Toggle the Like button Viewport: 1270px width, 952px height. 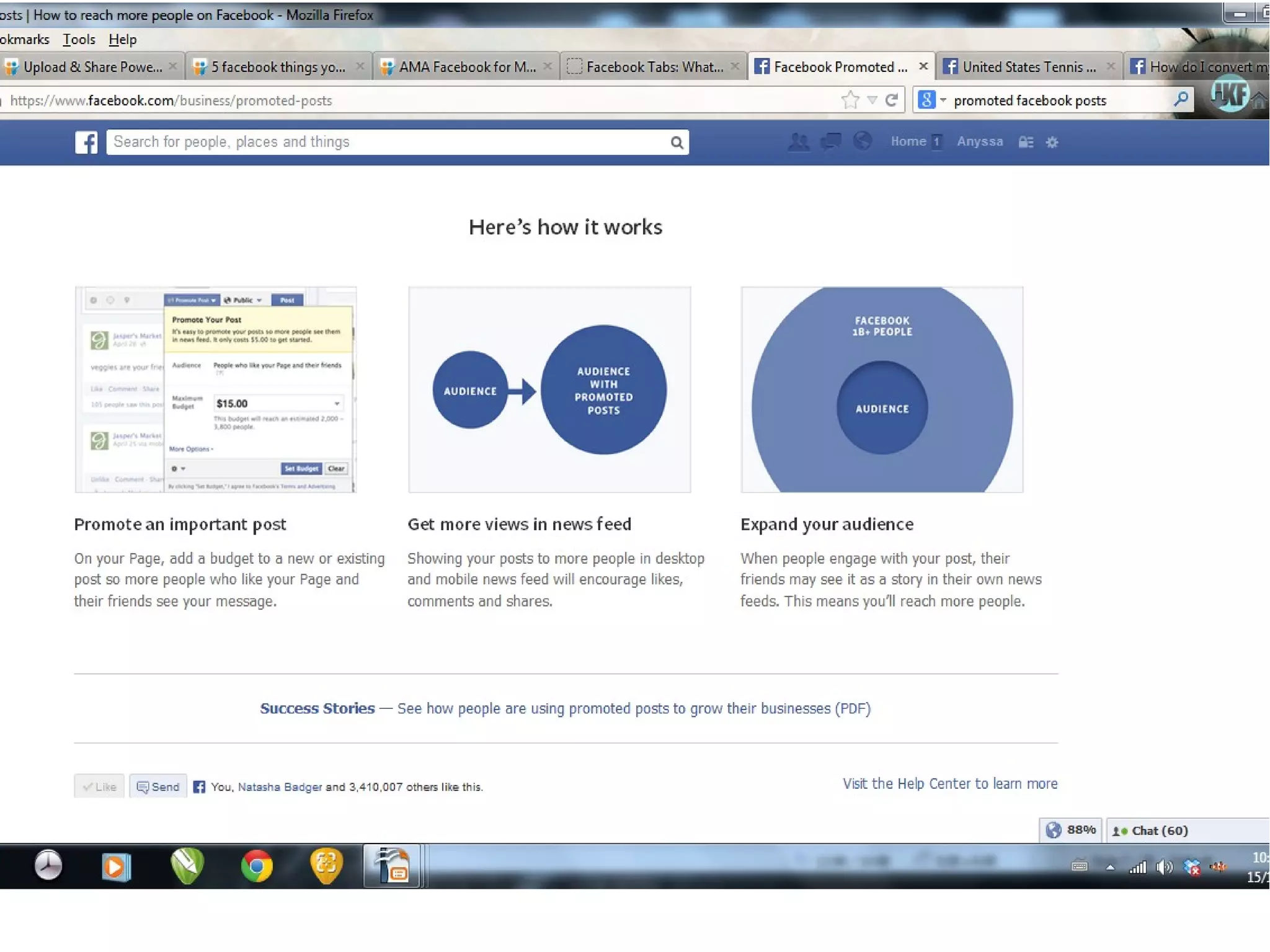[x=99, y=786]
